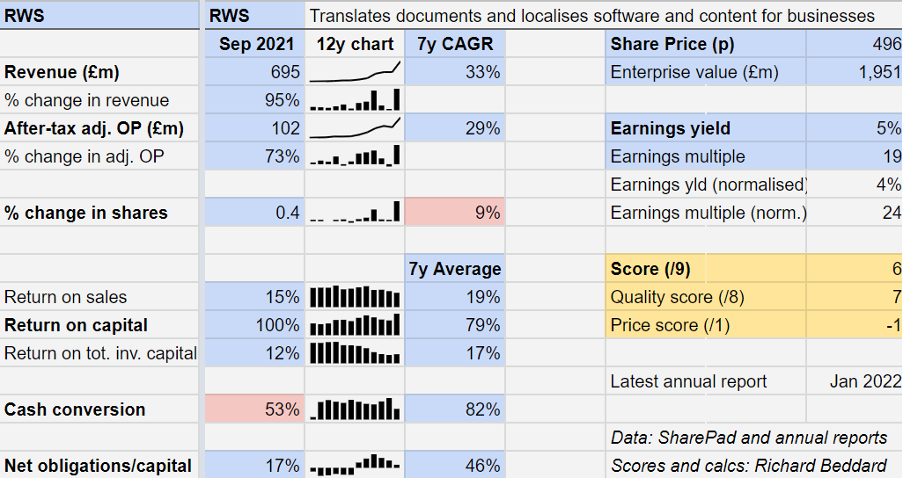
Task: Select the pink 9% shares CAGR cell
Action: pos(455,213)
